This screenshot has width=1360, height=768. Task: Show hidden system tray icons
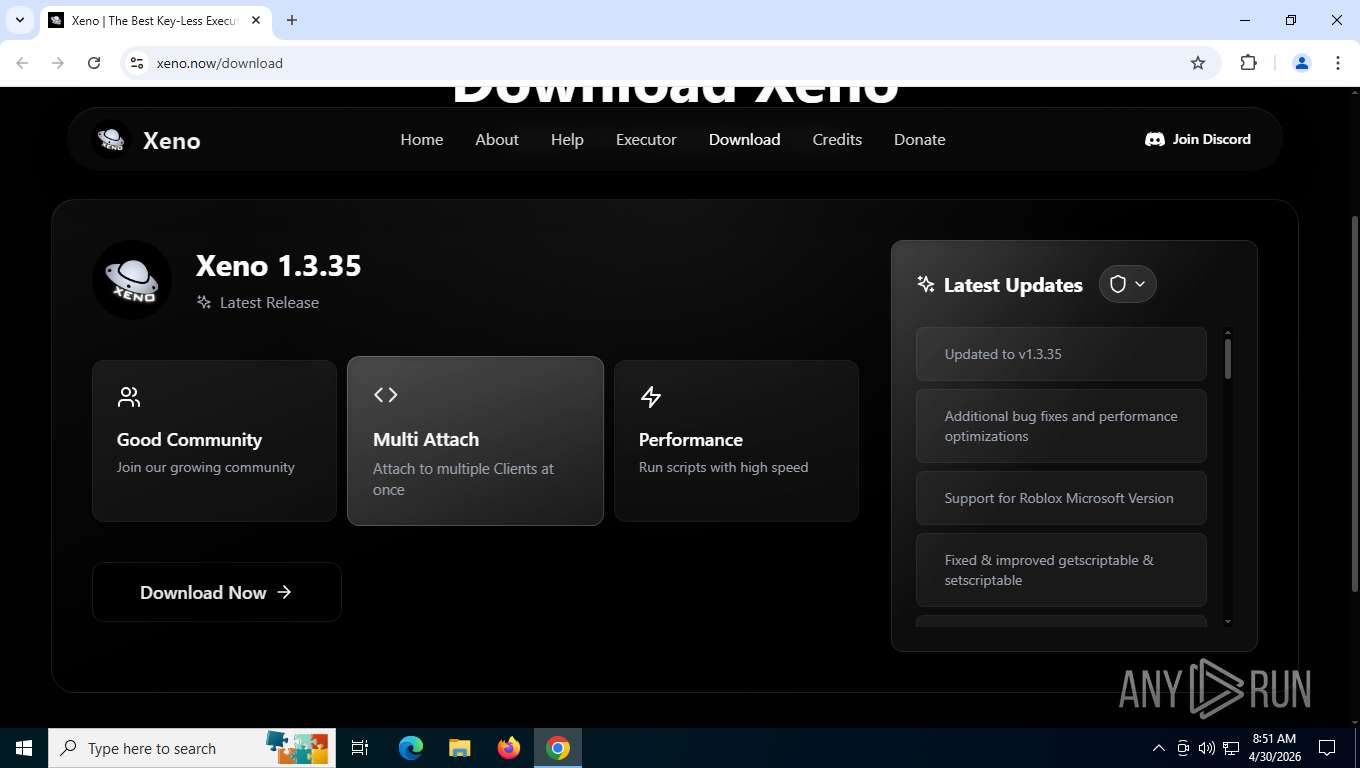tap(1159, 748)
